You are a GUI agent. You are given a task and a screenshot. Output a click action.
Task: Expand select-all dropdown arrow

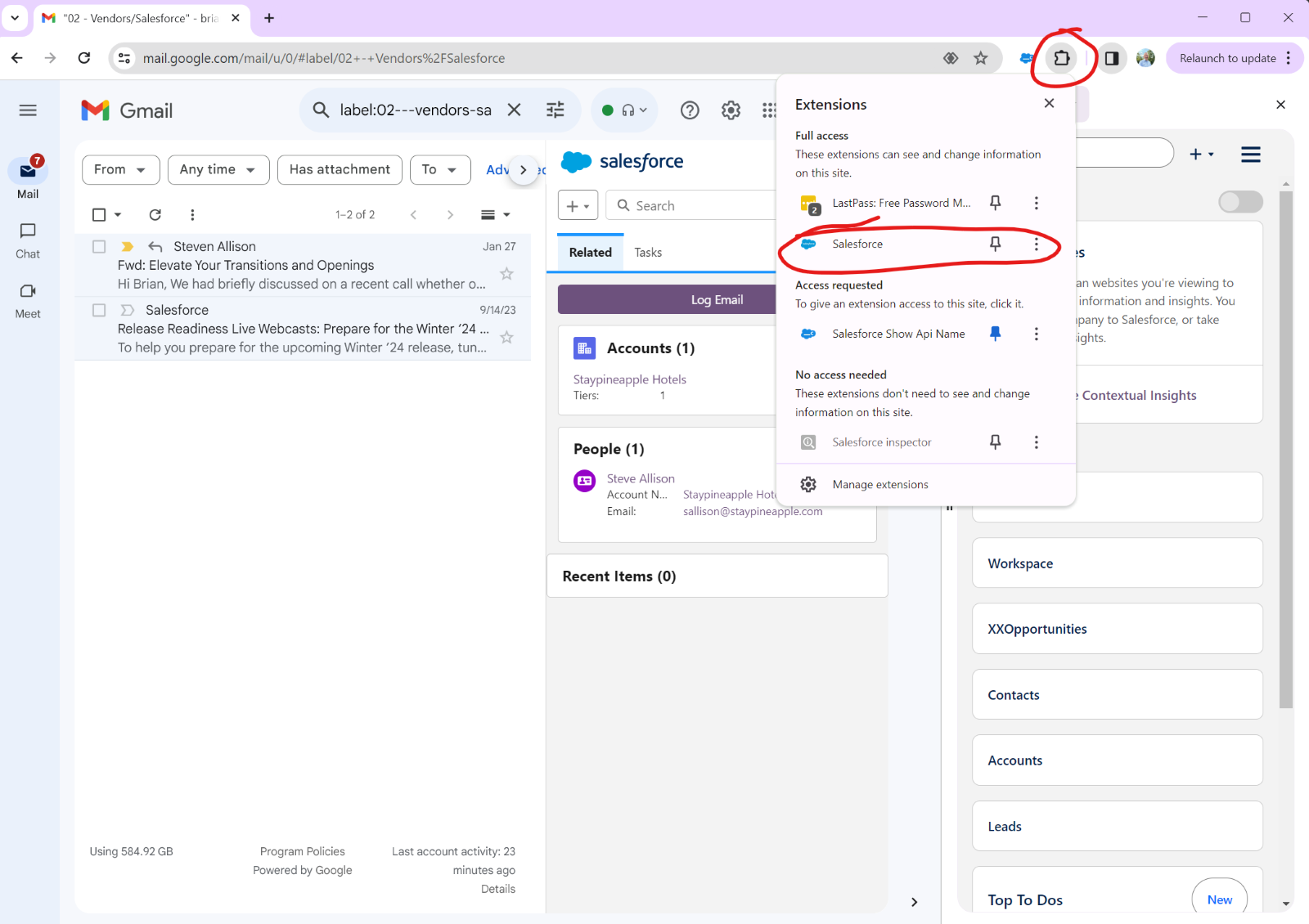point(118,215)
